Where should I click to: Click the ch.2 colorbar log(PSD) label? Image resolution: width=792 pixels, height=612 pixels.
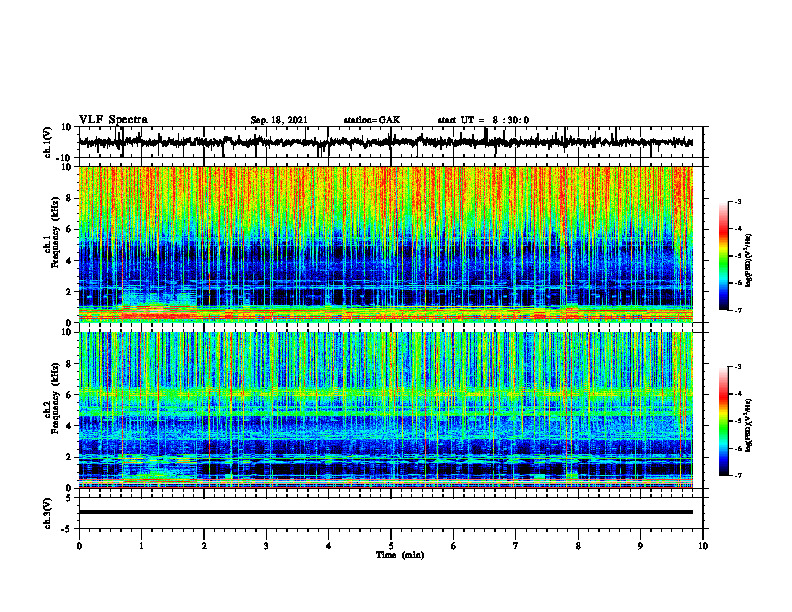pos(748,426)
